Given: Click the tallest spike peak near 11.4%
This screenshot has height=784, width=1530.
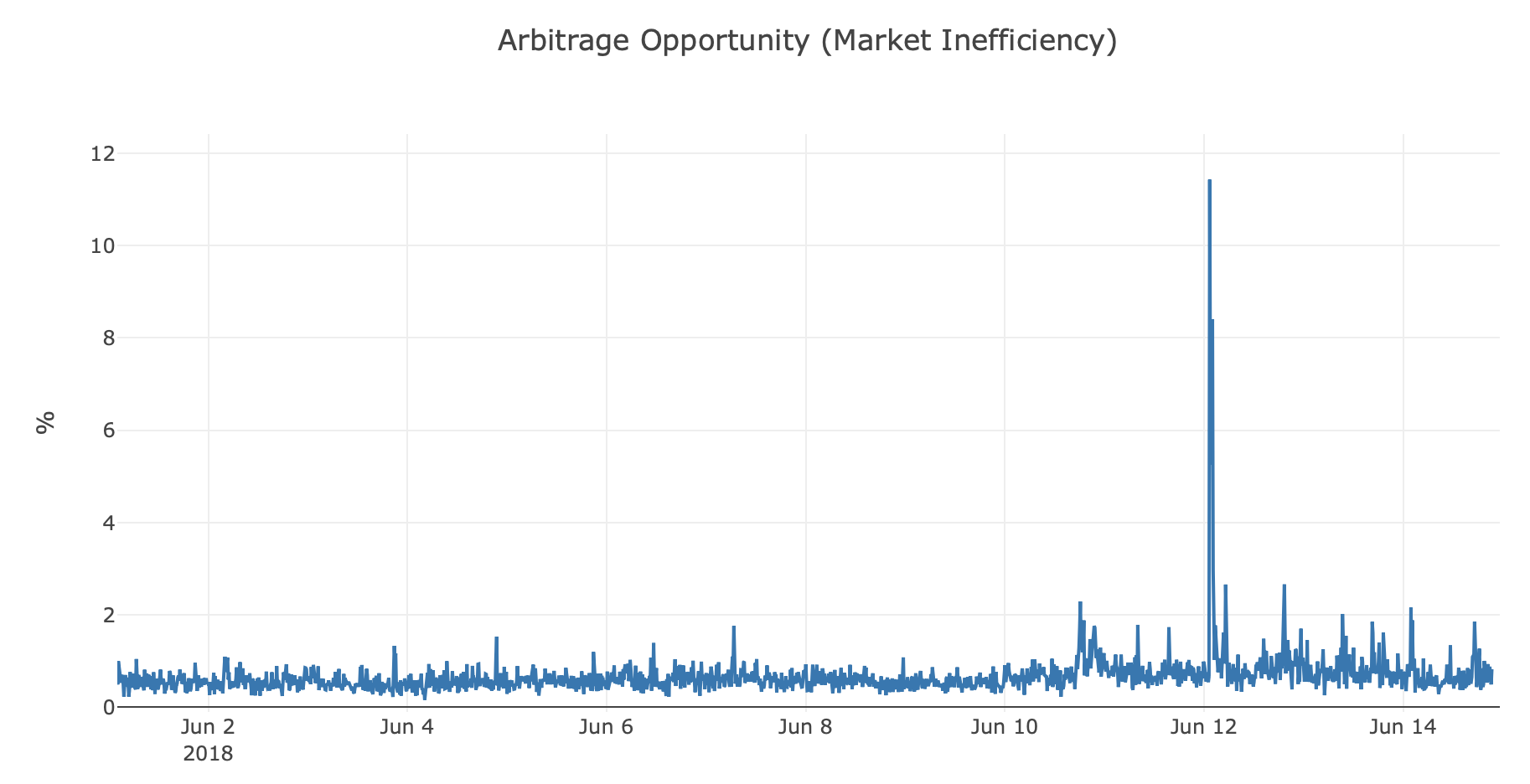Looking at the screenshot, I should (x=1209, y=181).
